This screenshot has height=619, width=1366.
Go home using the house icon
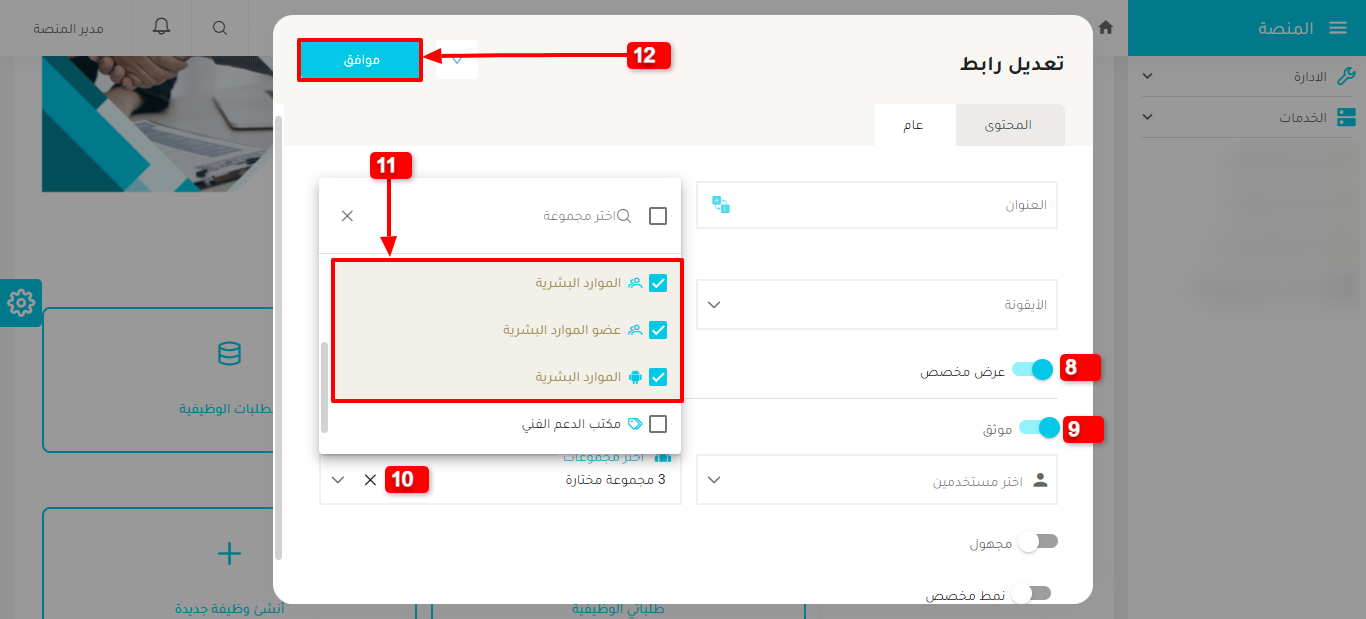[x=1106, y=29]
